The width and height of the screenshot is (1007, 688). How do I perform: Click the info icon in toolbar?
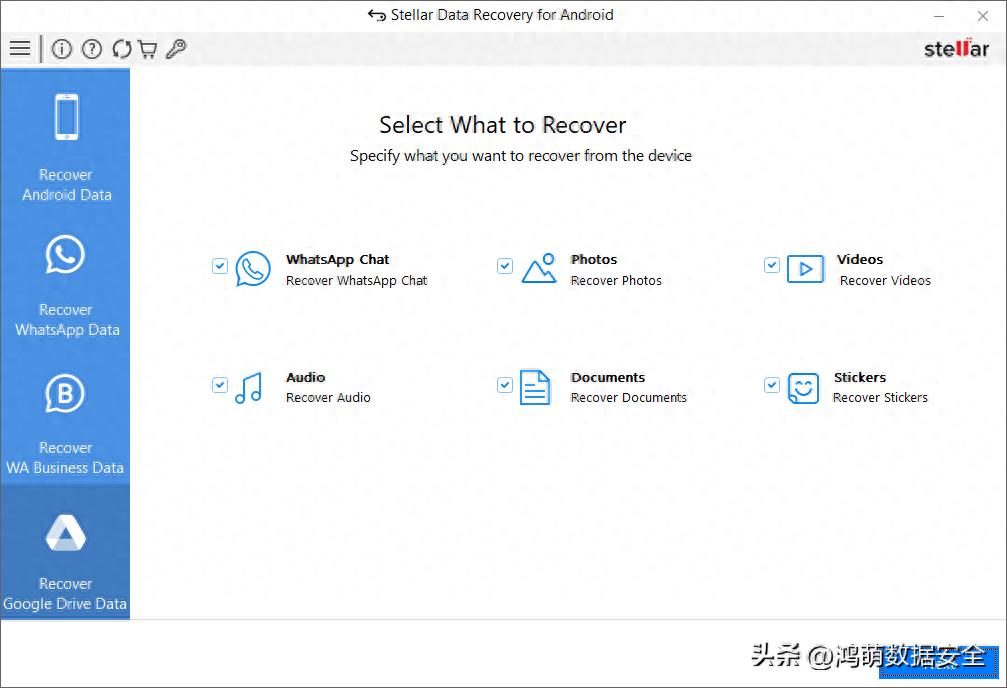pos(62,49)
